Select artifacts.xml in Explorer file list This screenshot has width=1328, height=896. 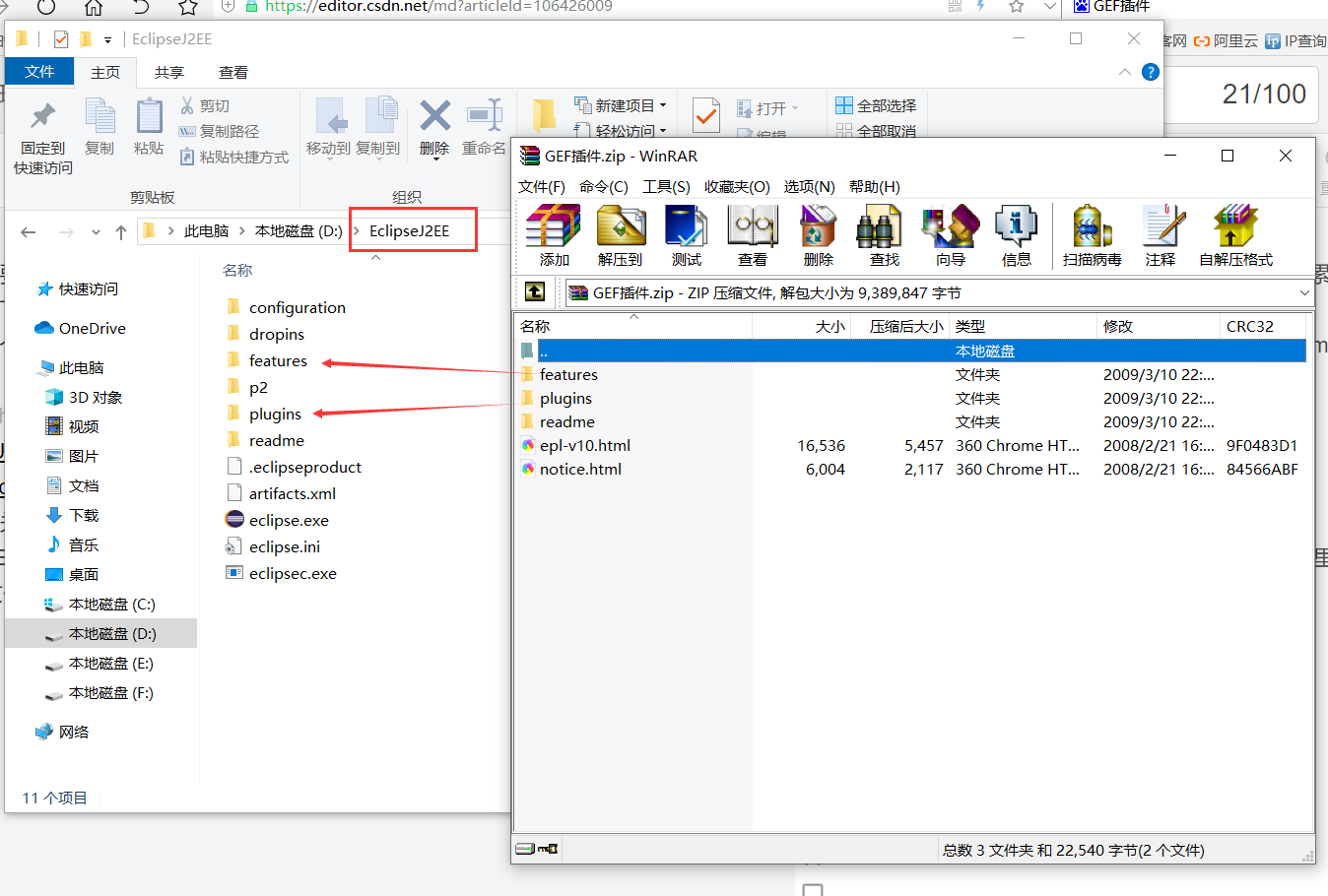coord(281,493)
